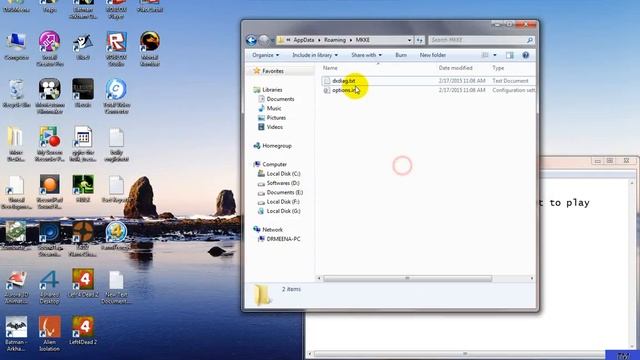Select Libraries in navigation pane
This screenshot has width=640, height=360.
click(272, 90)
